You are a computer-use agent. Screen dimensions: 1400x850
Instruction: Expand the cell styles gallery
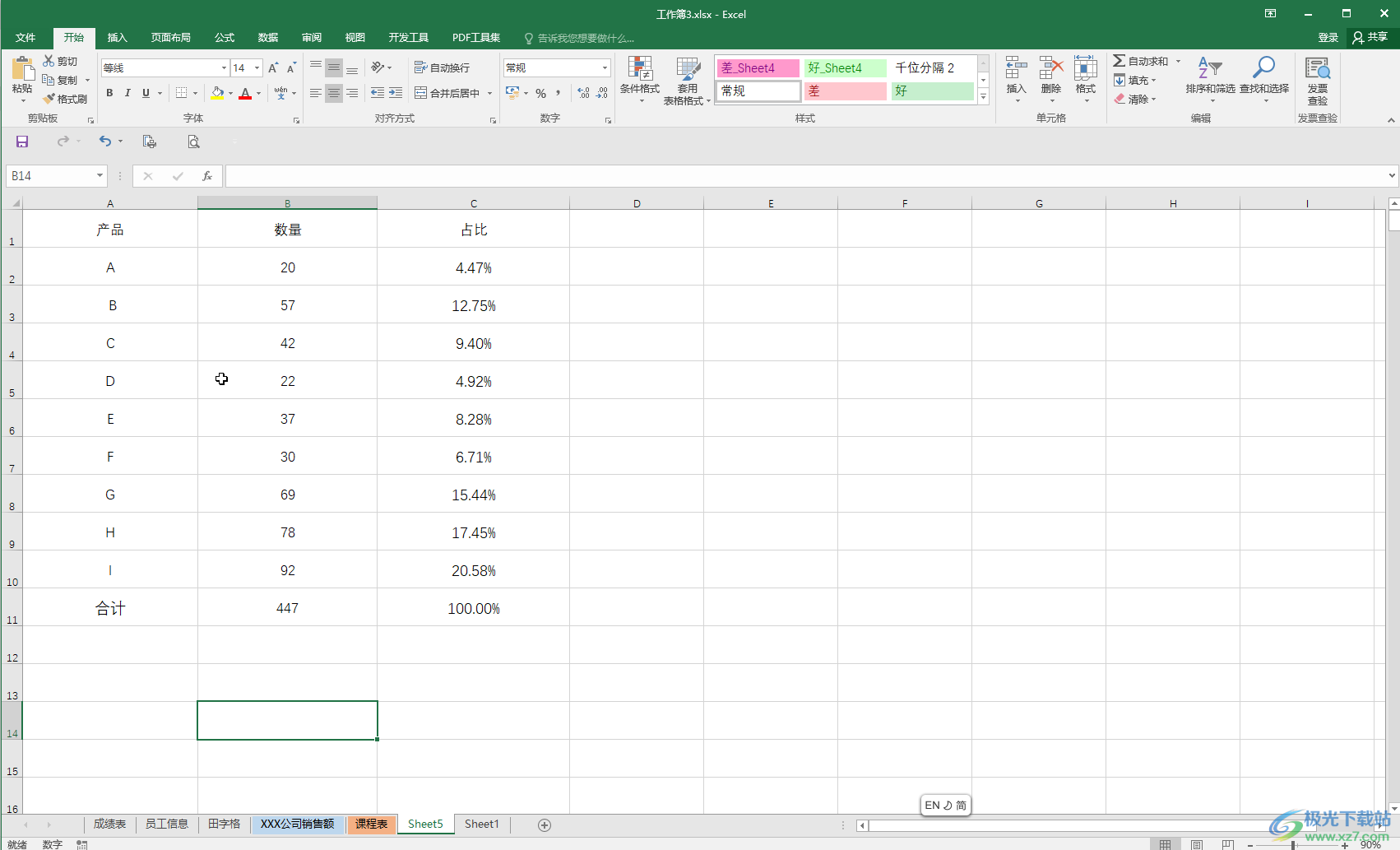(x=983, y=96)
